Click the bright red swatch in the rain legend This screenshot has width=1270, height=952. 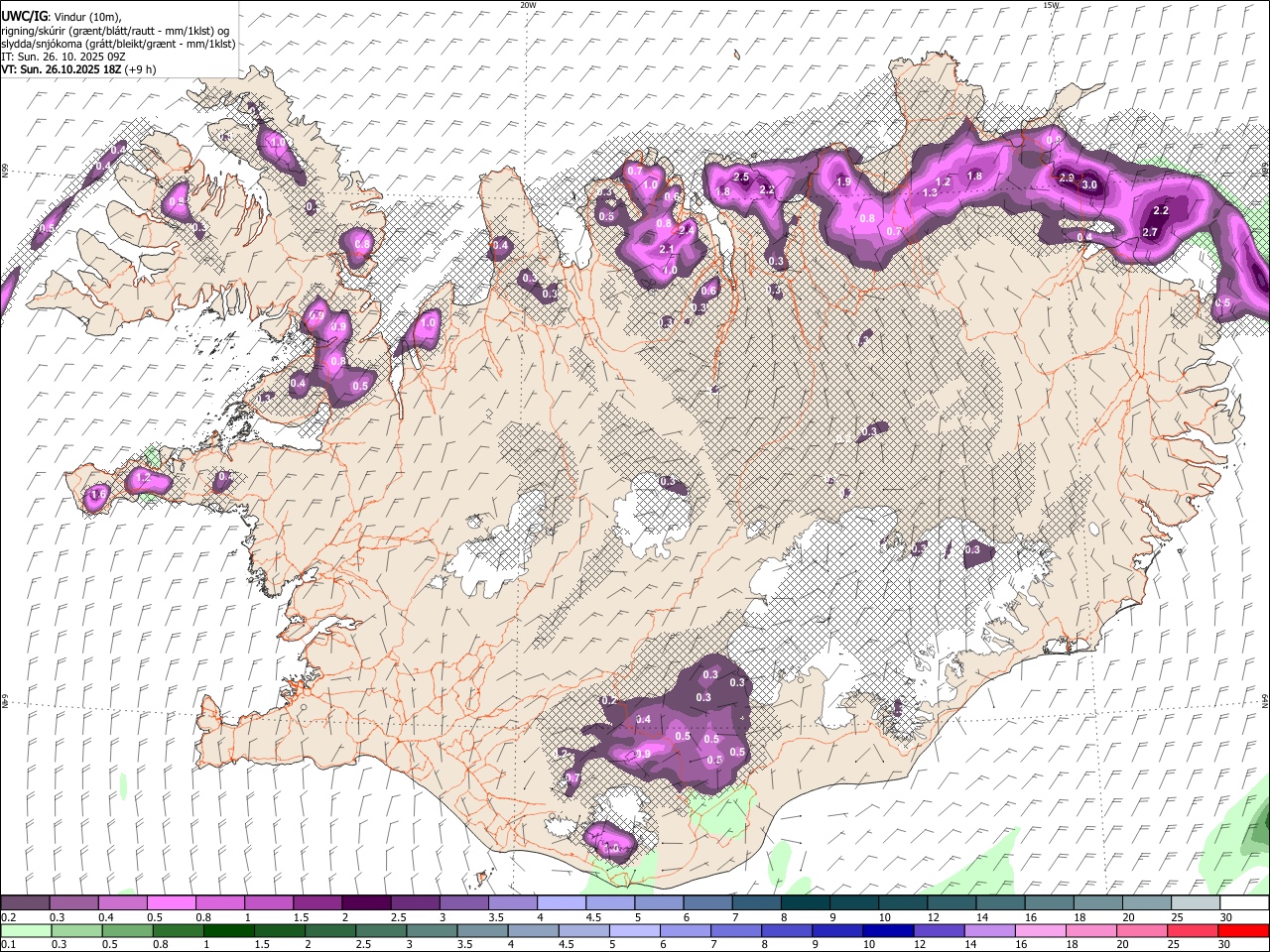click(x=1243, y=930)
